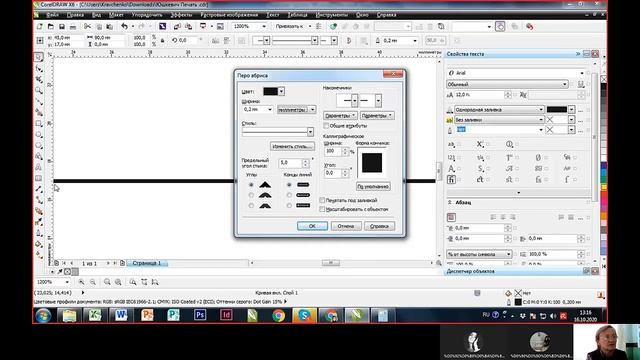Select the Crop tool in toolbox
The height and width of the screenshot is (360, 640).
(39, 79)
